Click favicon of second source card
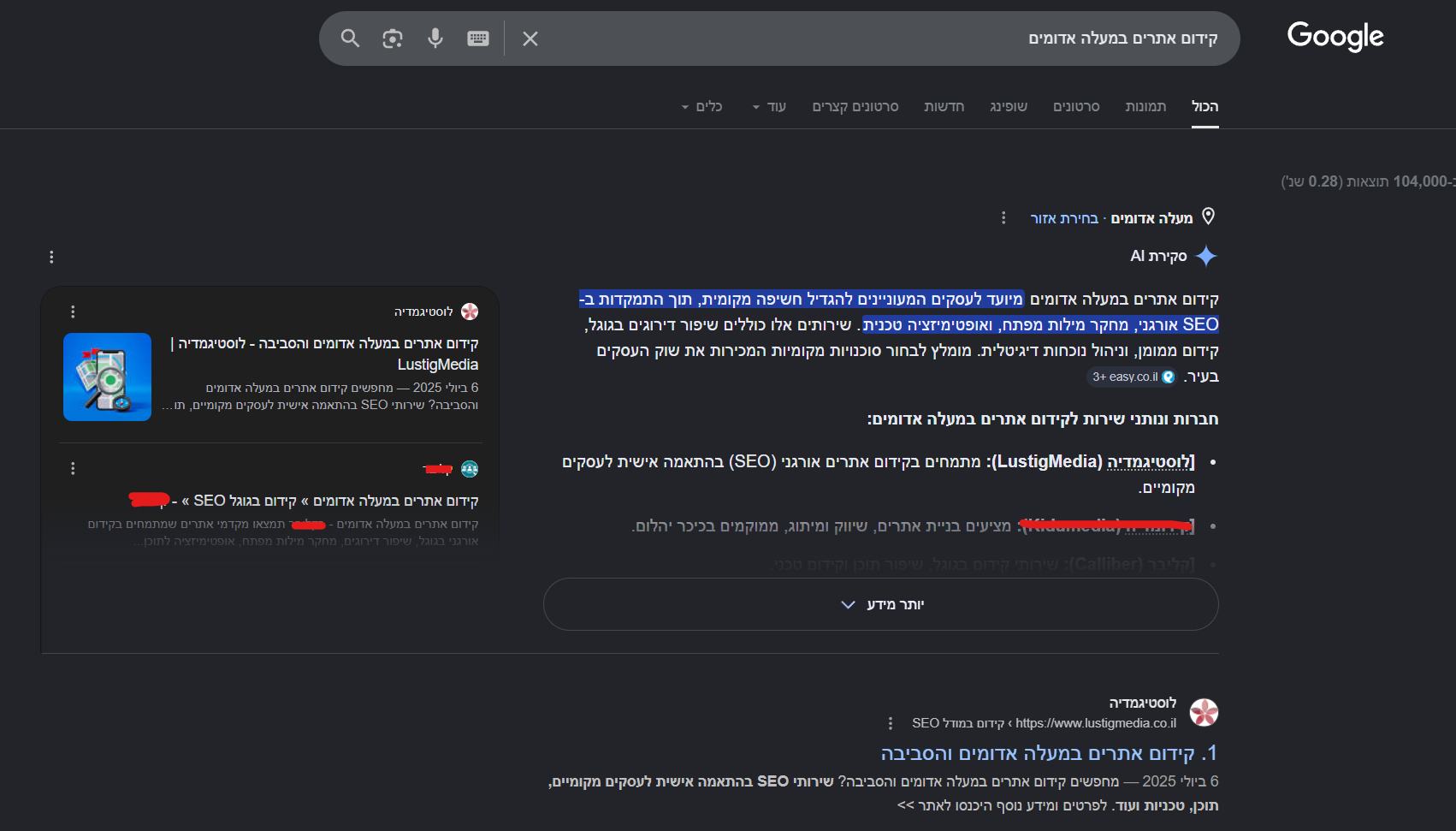Image resolution: width=1456 pixels, height=831 pixels. point(470,469)
